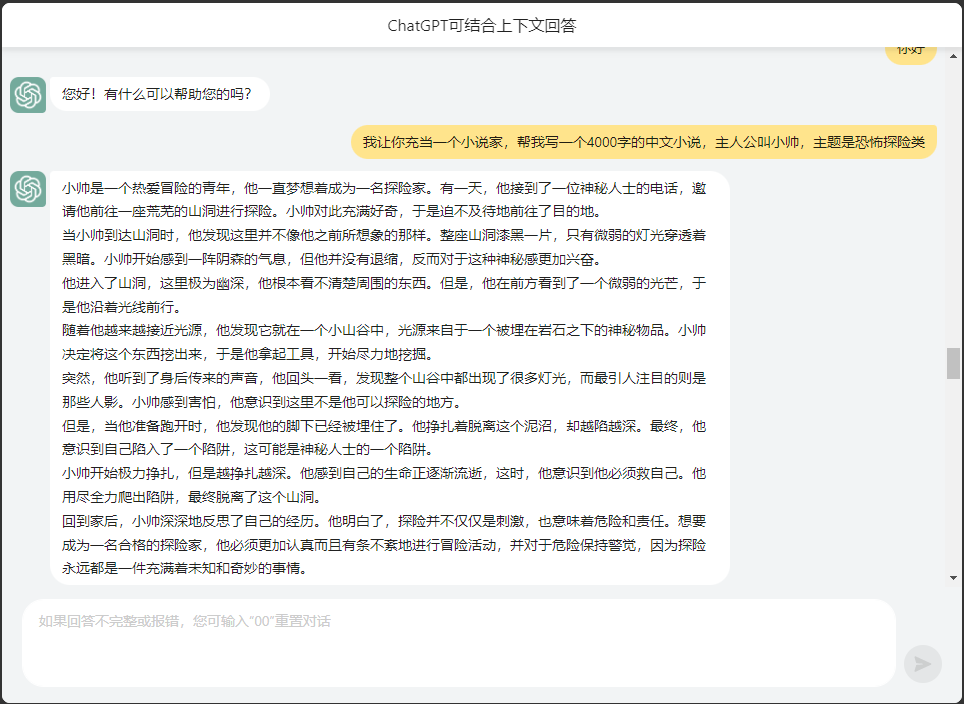Click the paragraph starting 当小帅到达山洞时
The width and height of the screenshot is (964, 704).
pyautogui.click(x=384, y=247)
